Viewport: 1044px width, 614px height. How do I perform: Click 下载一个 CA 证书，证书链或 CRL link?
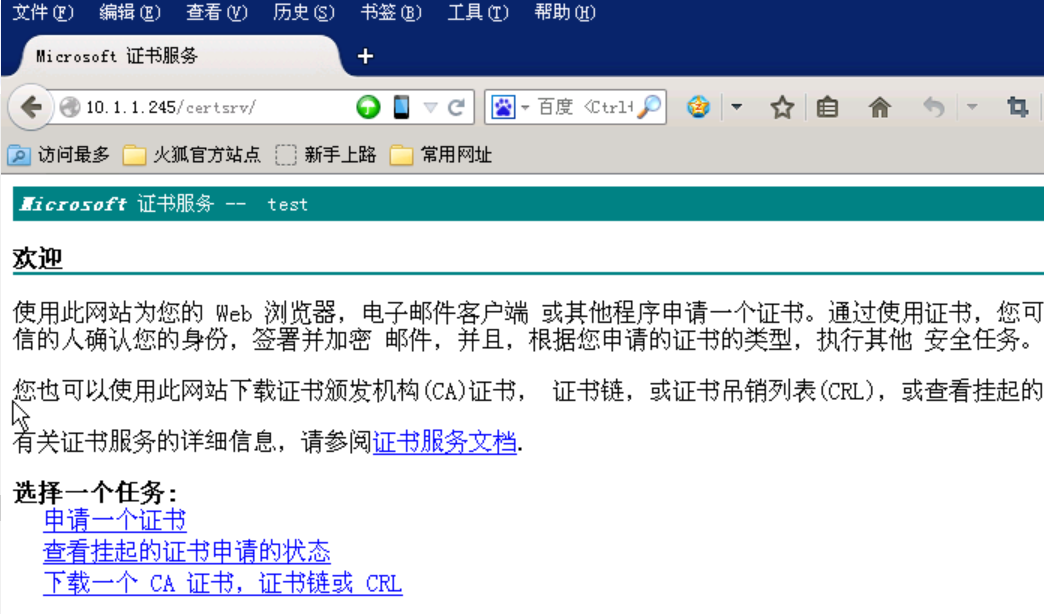click(222, 583)
